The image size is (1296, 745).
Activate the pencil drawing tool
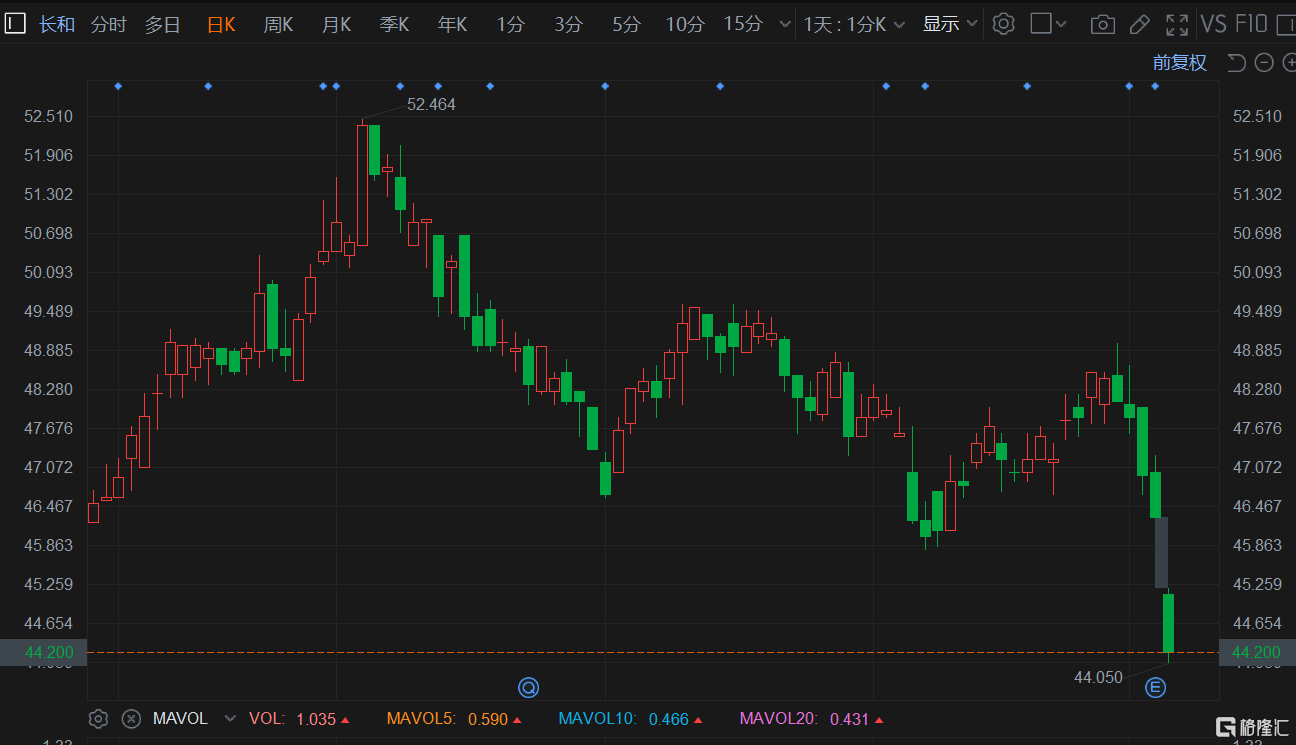(x=1139, y=24)
